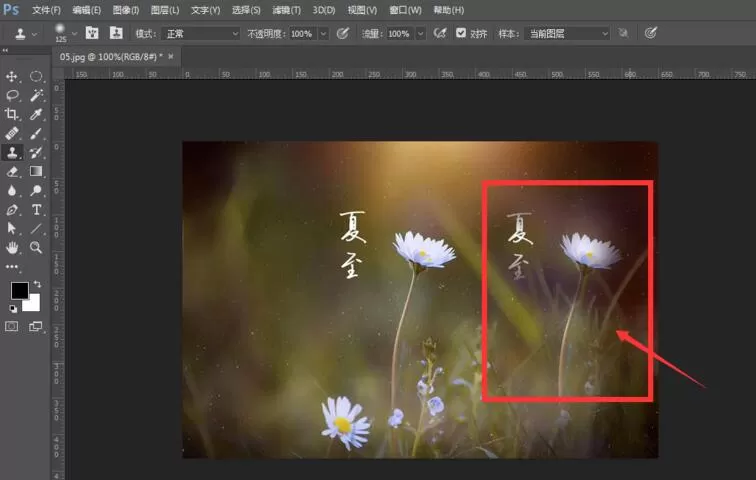The width and height of the screenshot is (756, 480).
Task: Select the Eraser tool
Action: click(x=12, y=172)
